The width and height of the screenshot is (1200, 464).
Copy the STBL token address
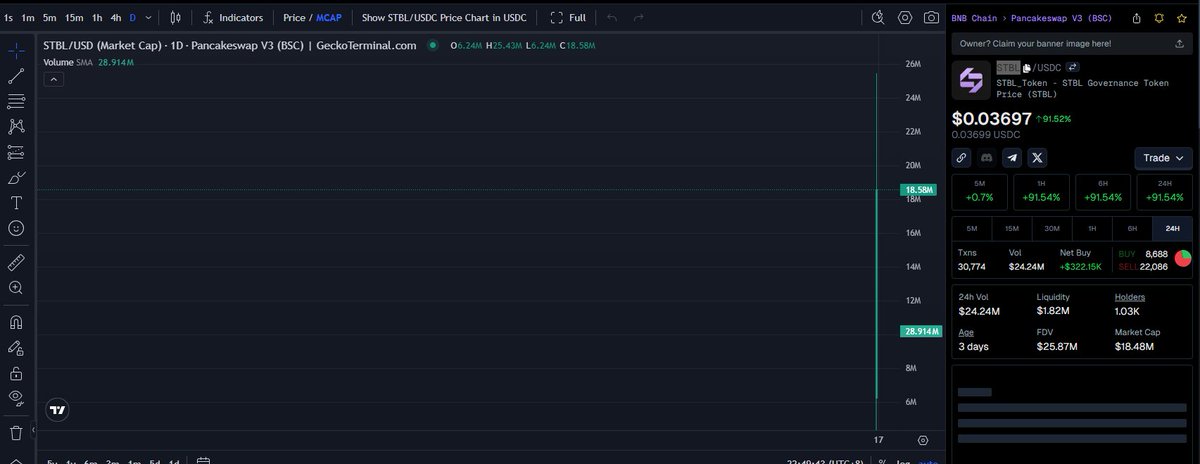coord(1026,68)
